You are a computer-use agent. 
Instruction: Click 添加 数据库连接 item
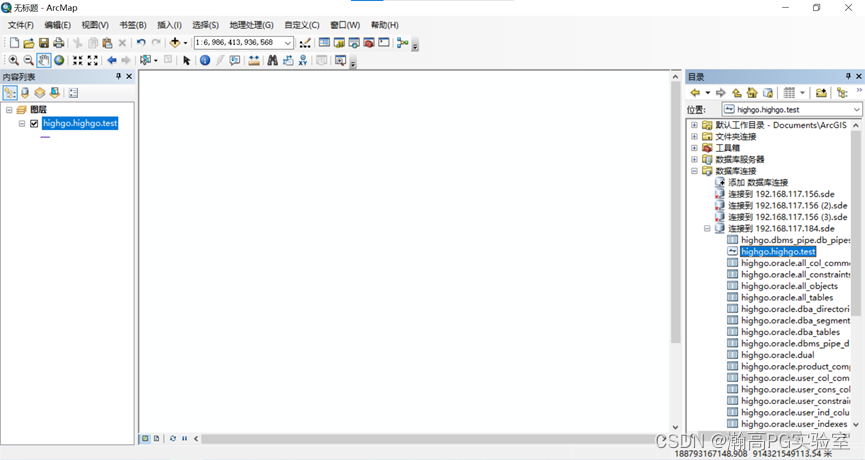tap(758, 183)
